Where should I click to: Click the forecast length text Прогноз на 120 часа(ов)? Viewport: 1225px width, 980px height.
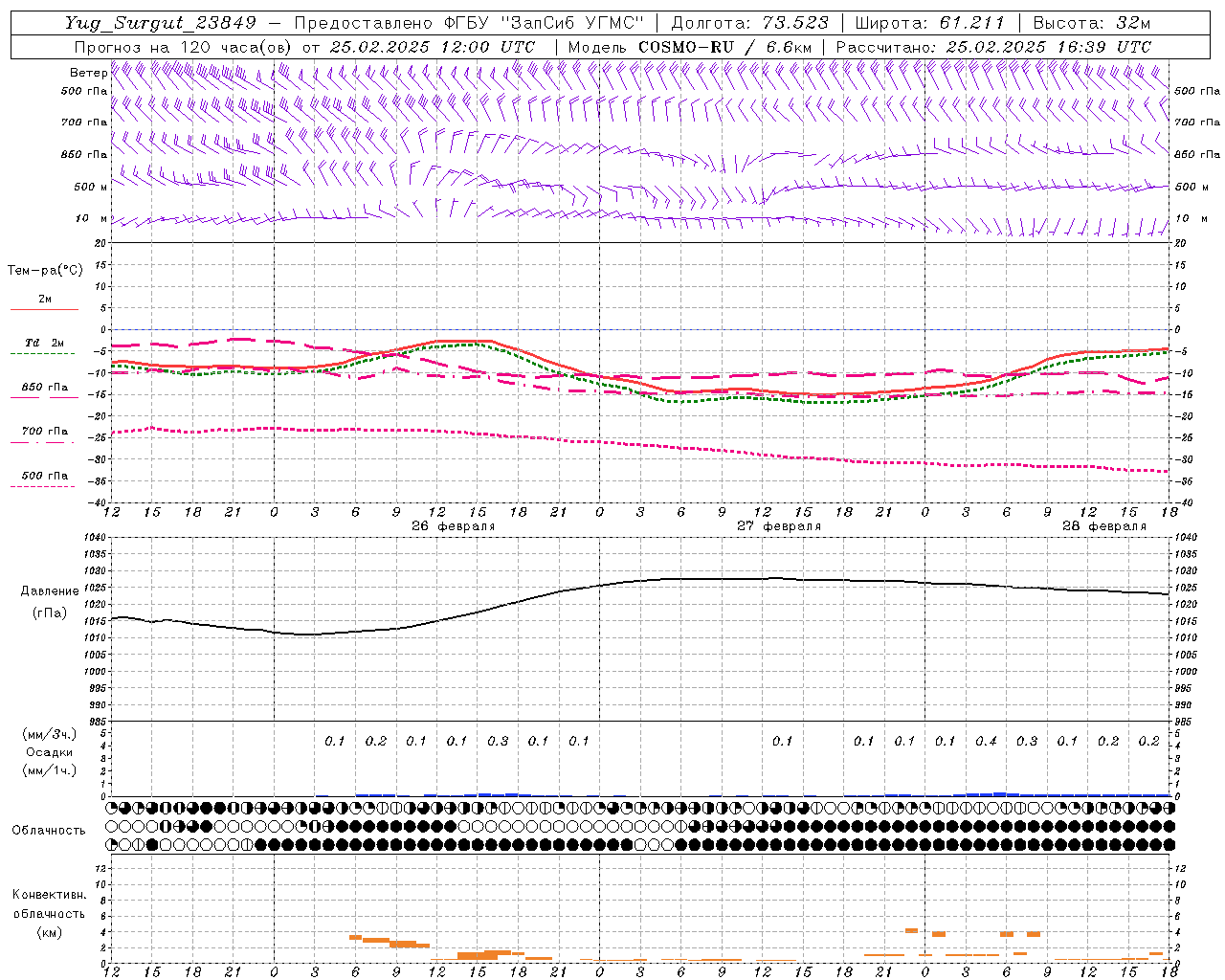tap(184, 47)
